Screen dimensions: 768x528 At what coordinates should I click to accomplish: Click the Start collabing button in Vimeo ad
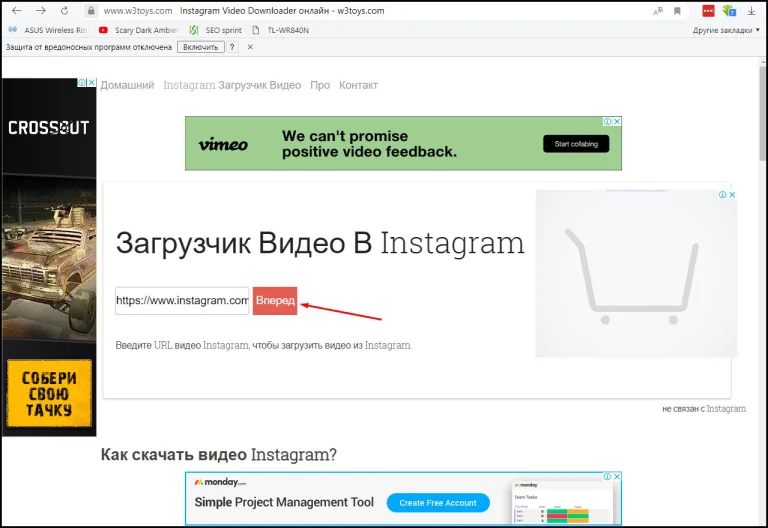pos(576,144)
